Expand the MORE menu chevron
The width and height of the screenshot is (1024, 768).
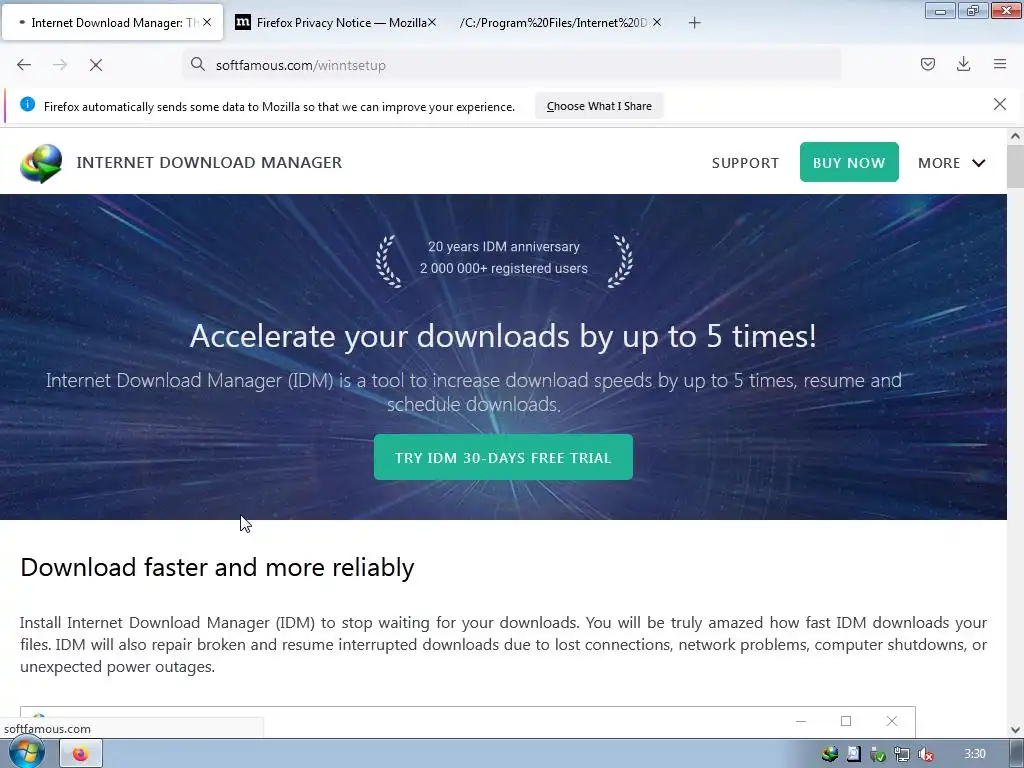pos(978,163)
